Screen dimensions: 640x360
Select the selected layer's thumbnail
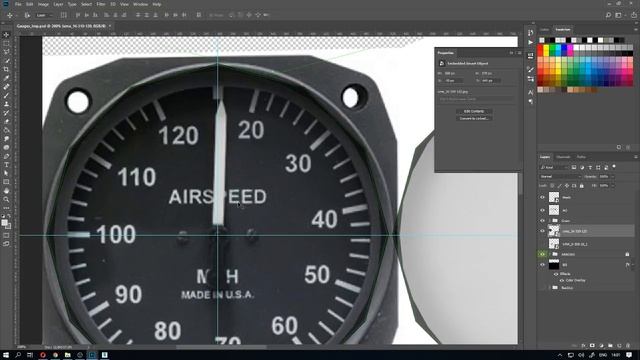[x=554, y=231]
